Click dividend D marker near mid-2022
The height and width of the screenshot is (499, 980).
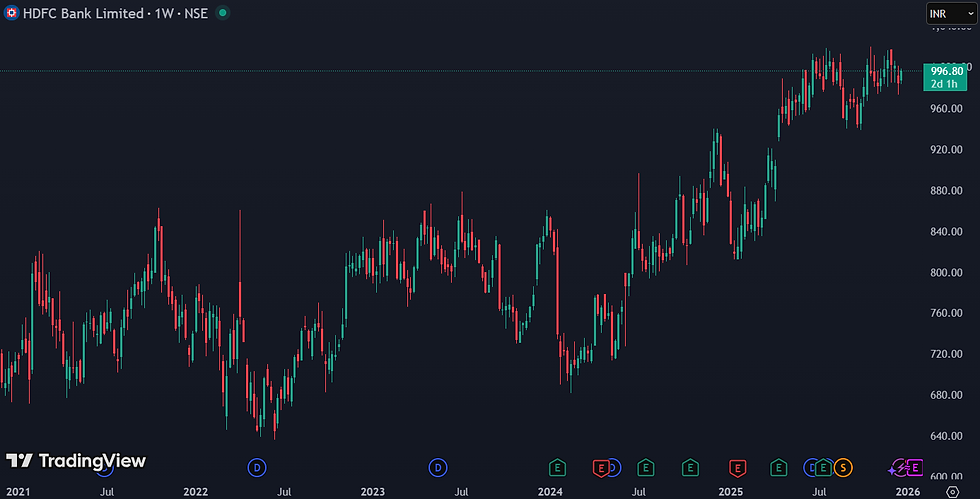pos(257,467)
